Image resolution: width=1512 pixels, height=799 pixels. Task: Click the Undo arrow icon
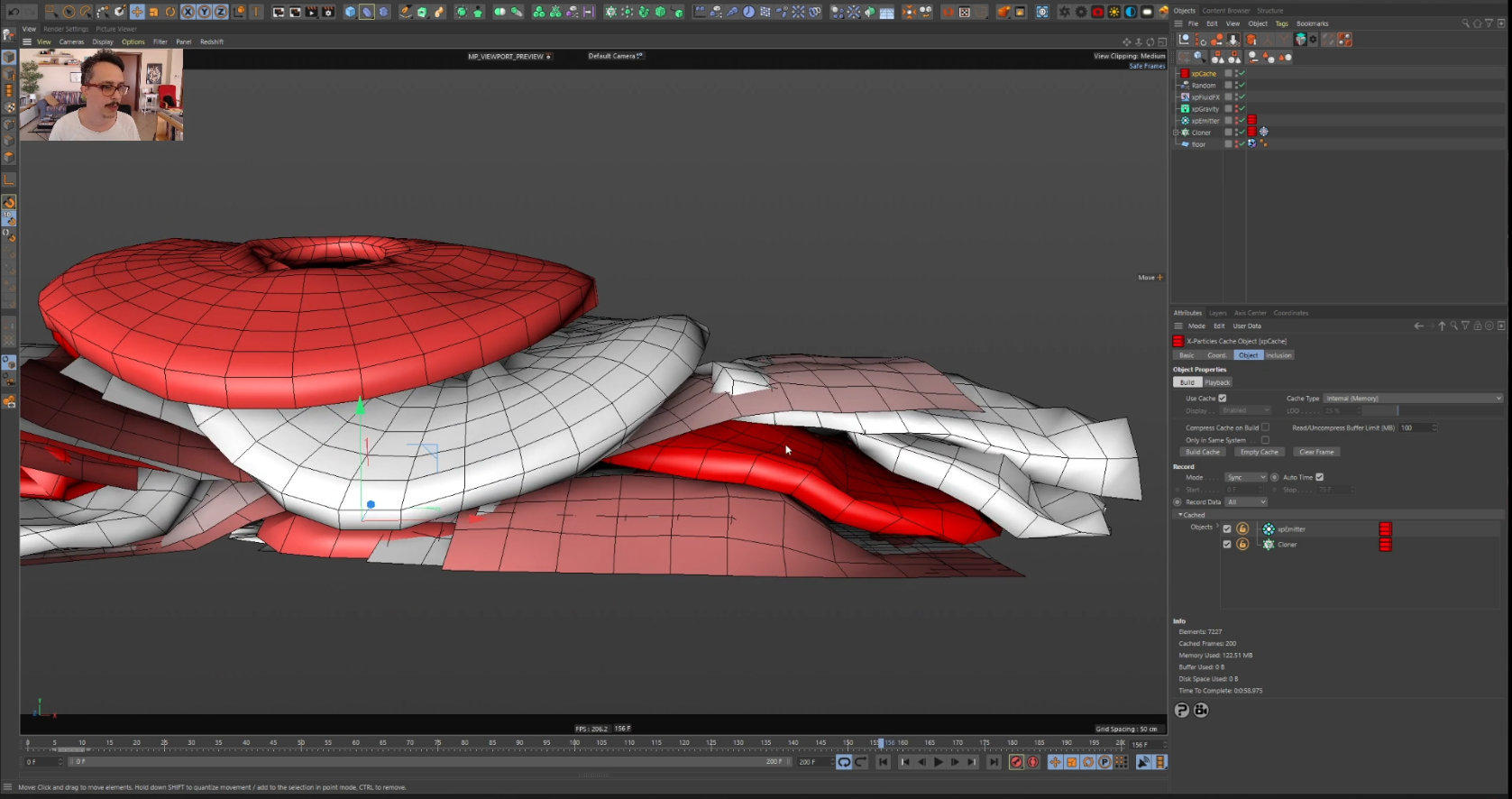coord(14,12)
